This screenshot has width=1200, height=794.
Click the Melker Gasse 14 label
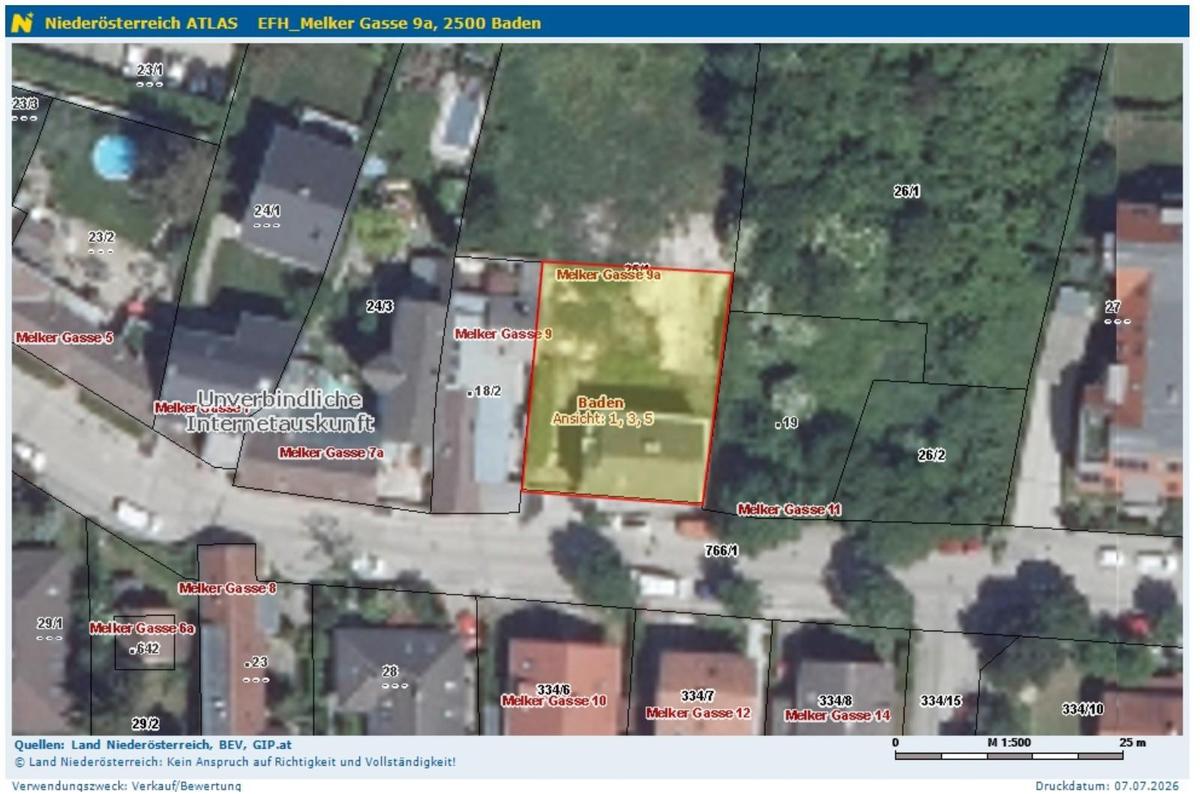(x=837, y=715)
